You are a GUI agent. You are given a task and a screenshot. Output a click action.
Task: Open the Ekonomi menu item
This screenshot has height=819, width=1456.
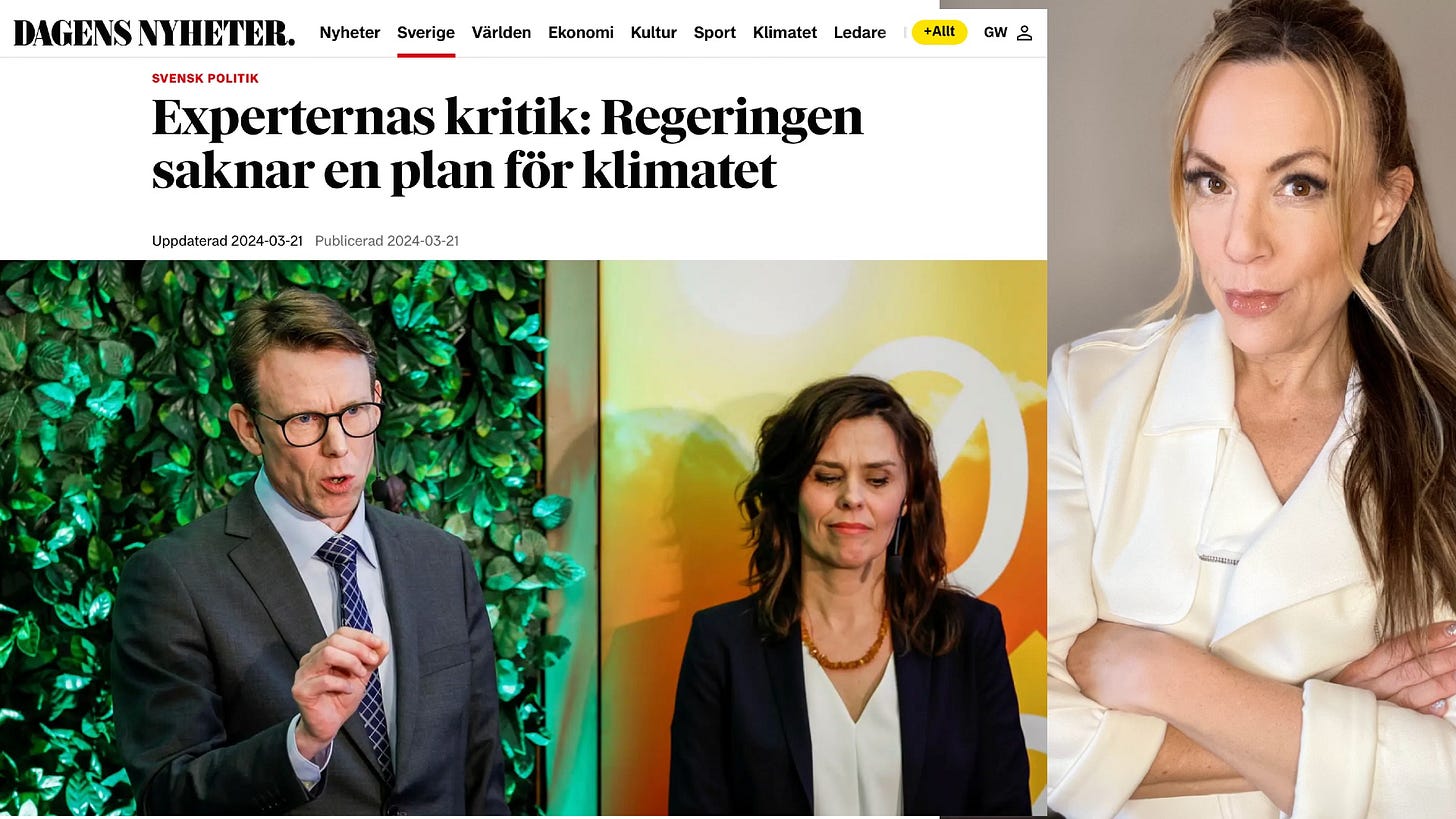pos(581,33)
